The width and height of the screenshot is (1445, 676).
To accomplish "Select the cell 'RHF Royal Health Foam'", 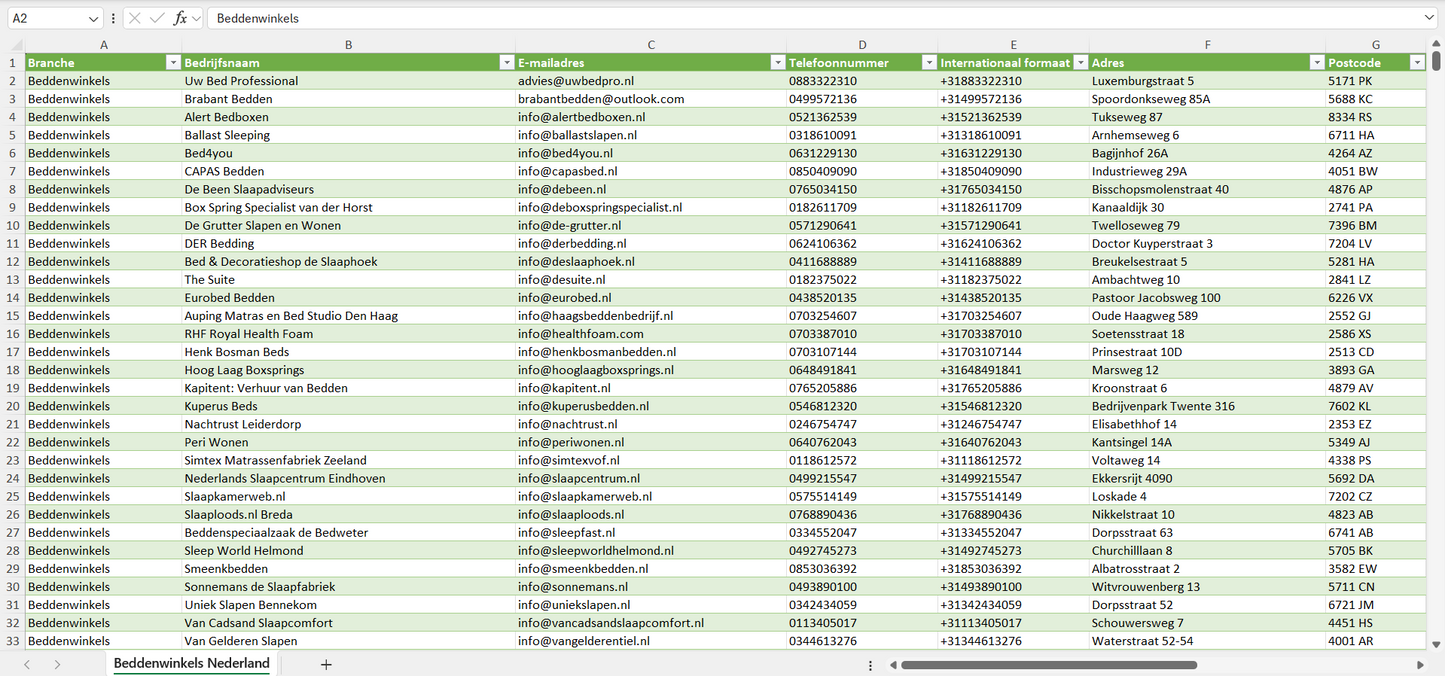I will tap(348, 334).
